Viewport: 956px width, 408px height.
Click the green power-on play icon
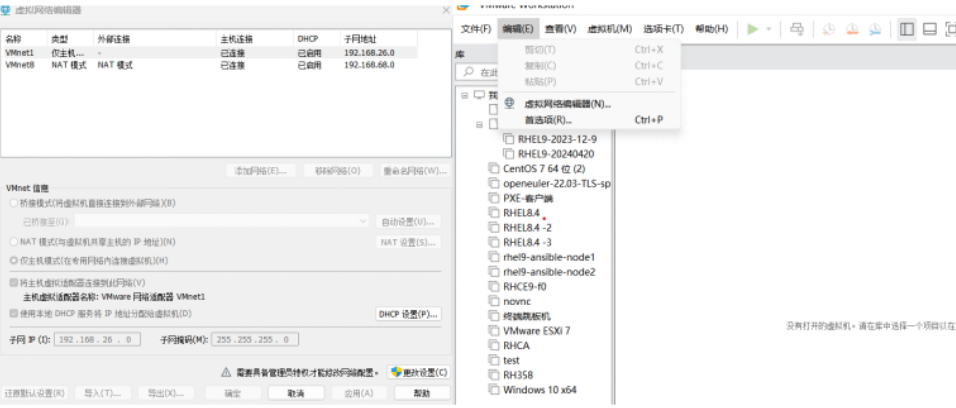coord(753,29)
